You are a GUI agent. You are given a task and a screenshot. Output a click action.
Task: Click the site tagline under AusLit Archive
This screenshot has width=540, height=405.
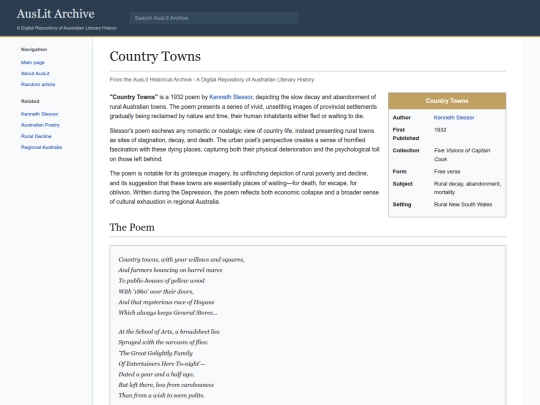(67, 28)
